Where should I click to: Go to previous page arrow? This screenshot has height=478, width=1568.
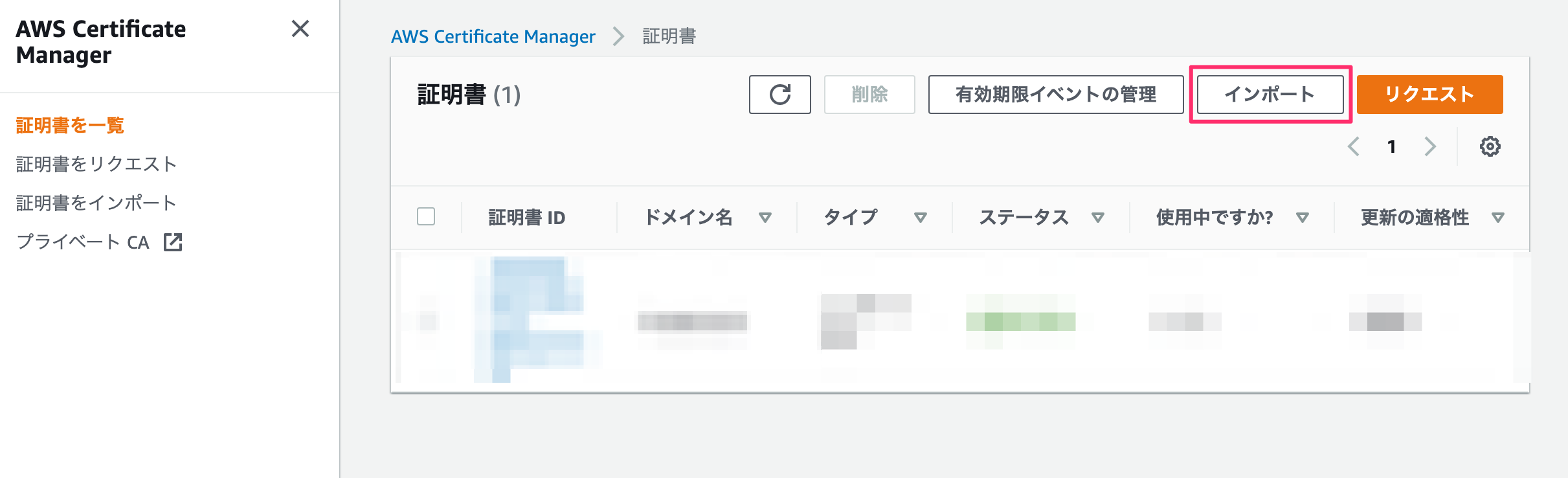point(1354,146)
